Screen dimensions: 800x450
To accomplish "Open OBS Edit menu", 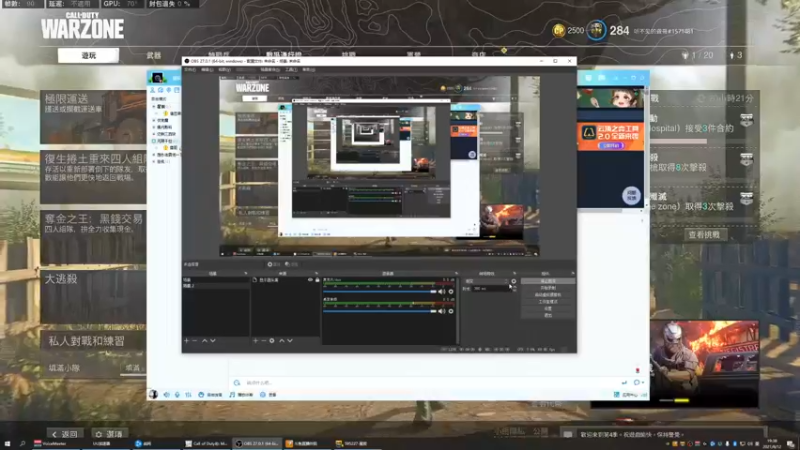I will pyautogui.click(x=207, y=69).
